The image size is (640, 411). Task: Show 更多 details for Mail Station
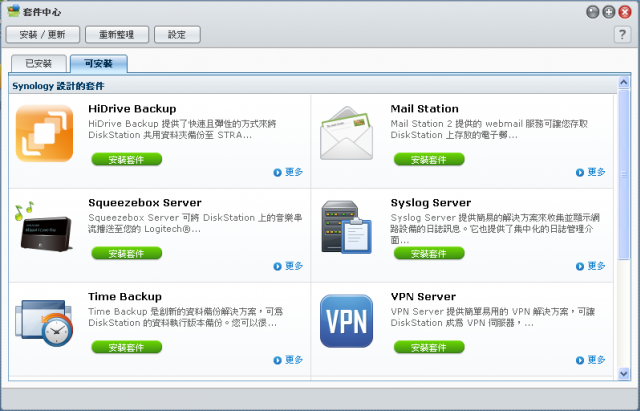pyautogui.click(x=591, y=172)
